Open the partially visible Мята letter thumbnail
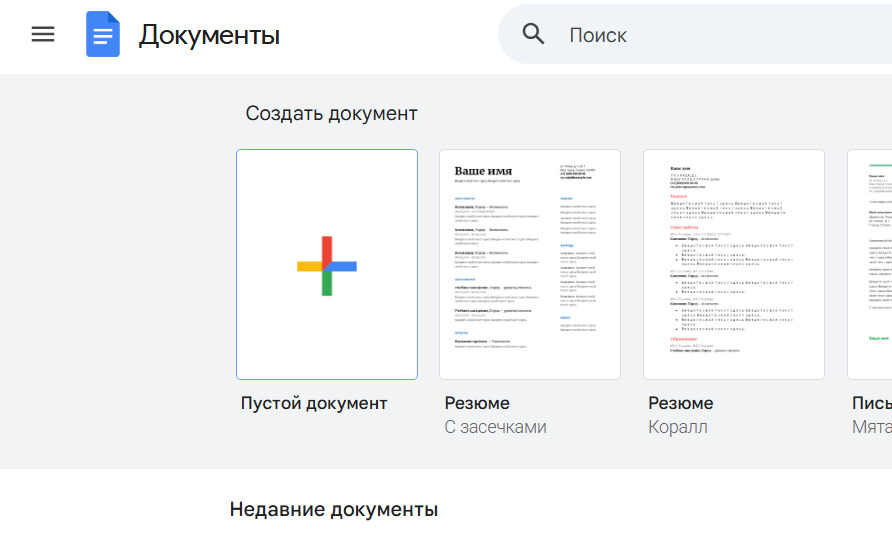892x538 pixels. point(870,264)
